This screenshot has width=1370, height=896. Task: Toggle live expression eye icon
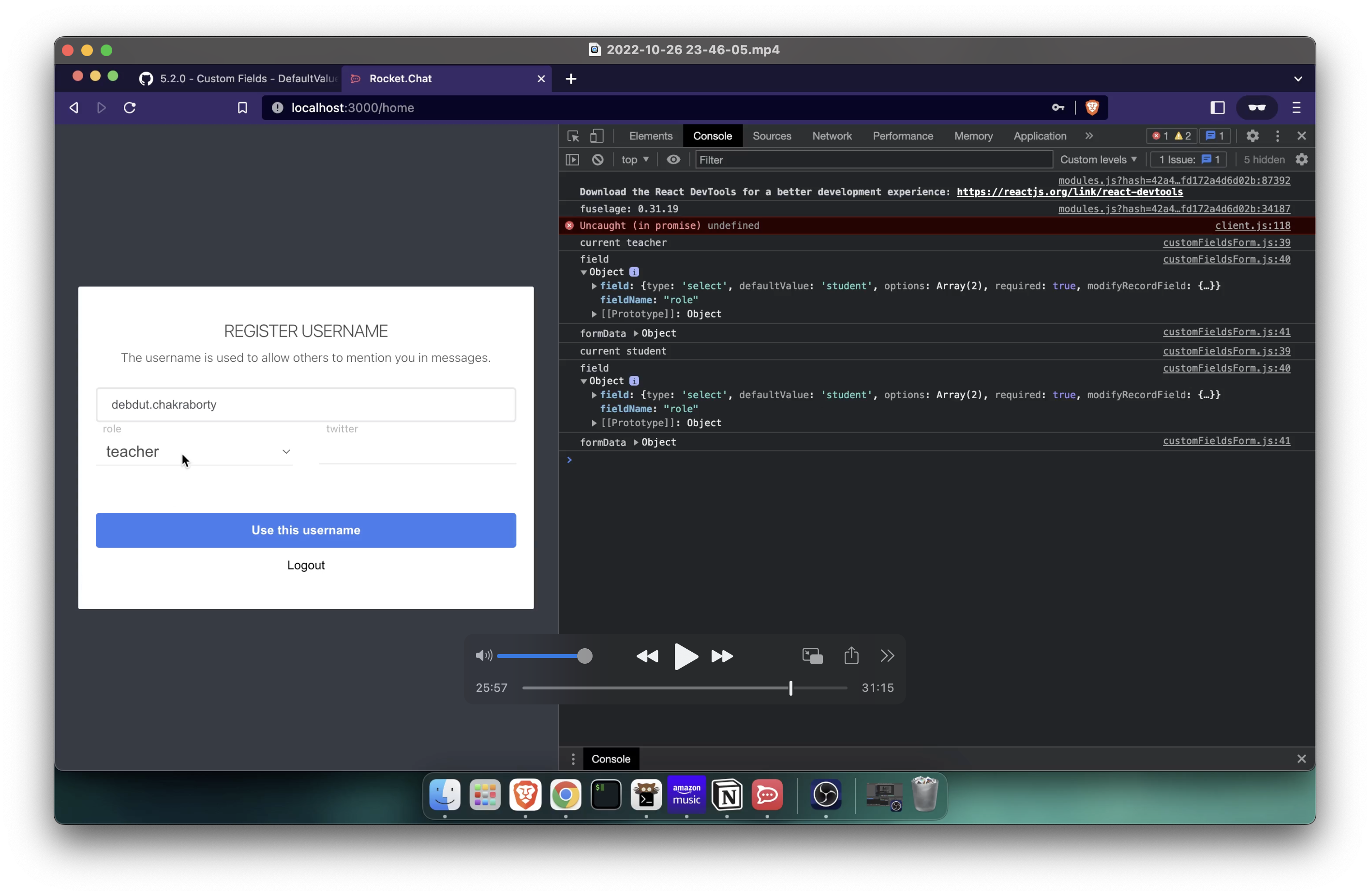pyautogui.click(x=673, y=160)
